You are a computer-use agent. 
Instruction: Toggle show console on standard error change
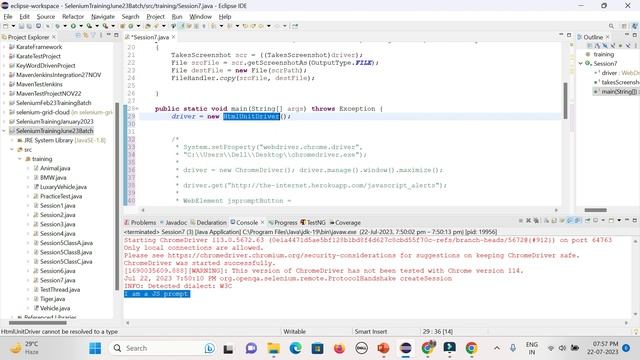coord(578,220)
